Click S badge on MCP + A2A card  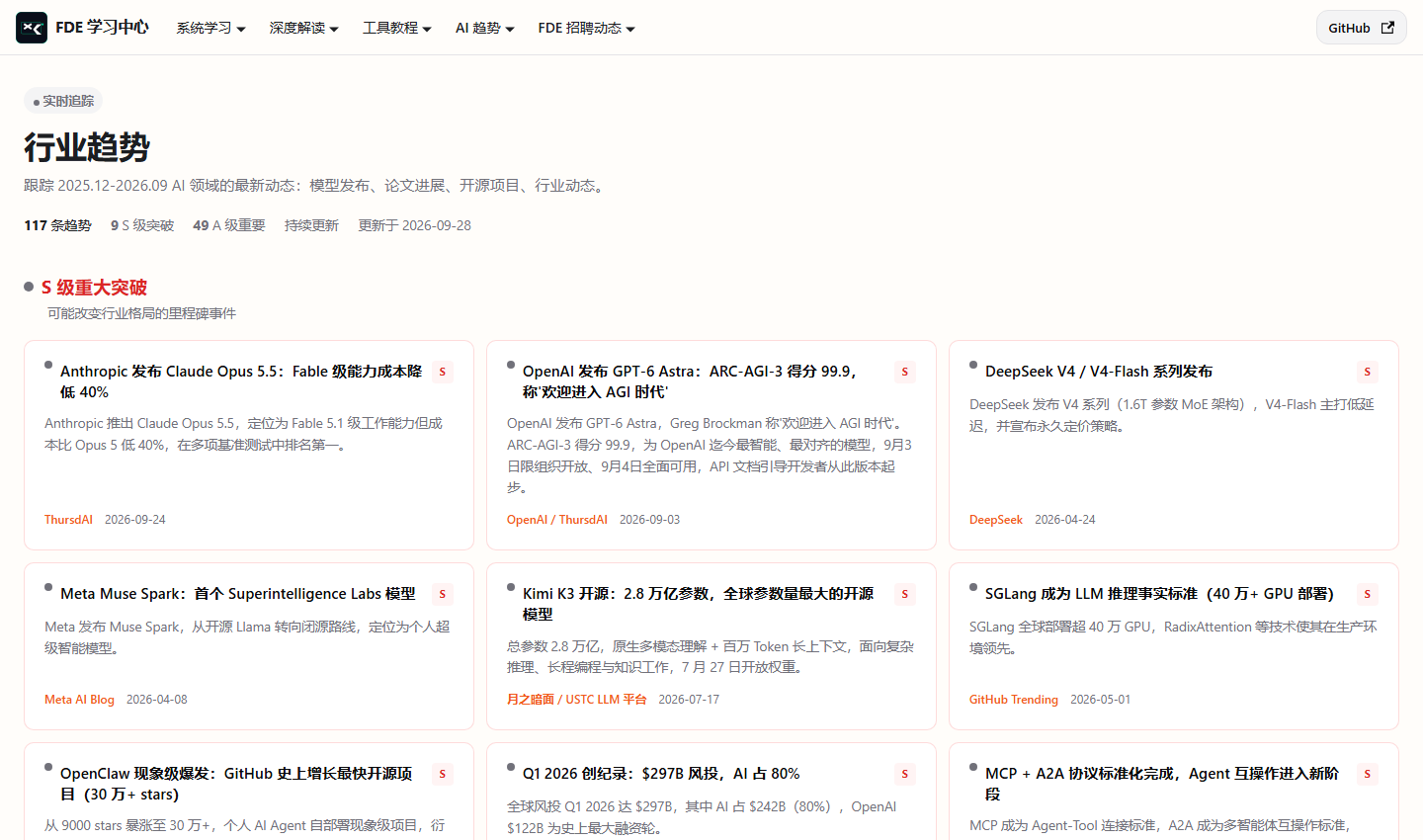pos(1368,774)
